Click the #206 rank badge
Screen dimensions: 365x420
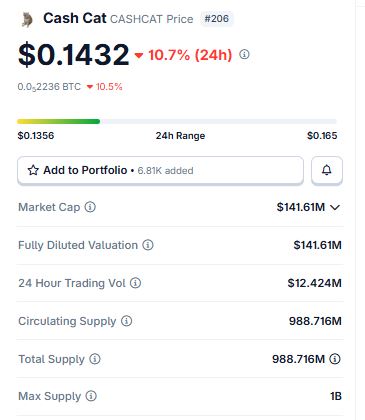pos(217,18)
